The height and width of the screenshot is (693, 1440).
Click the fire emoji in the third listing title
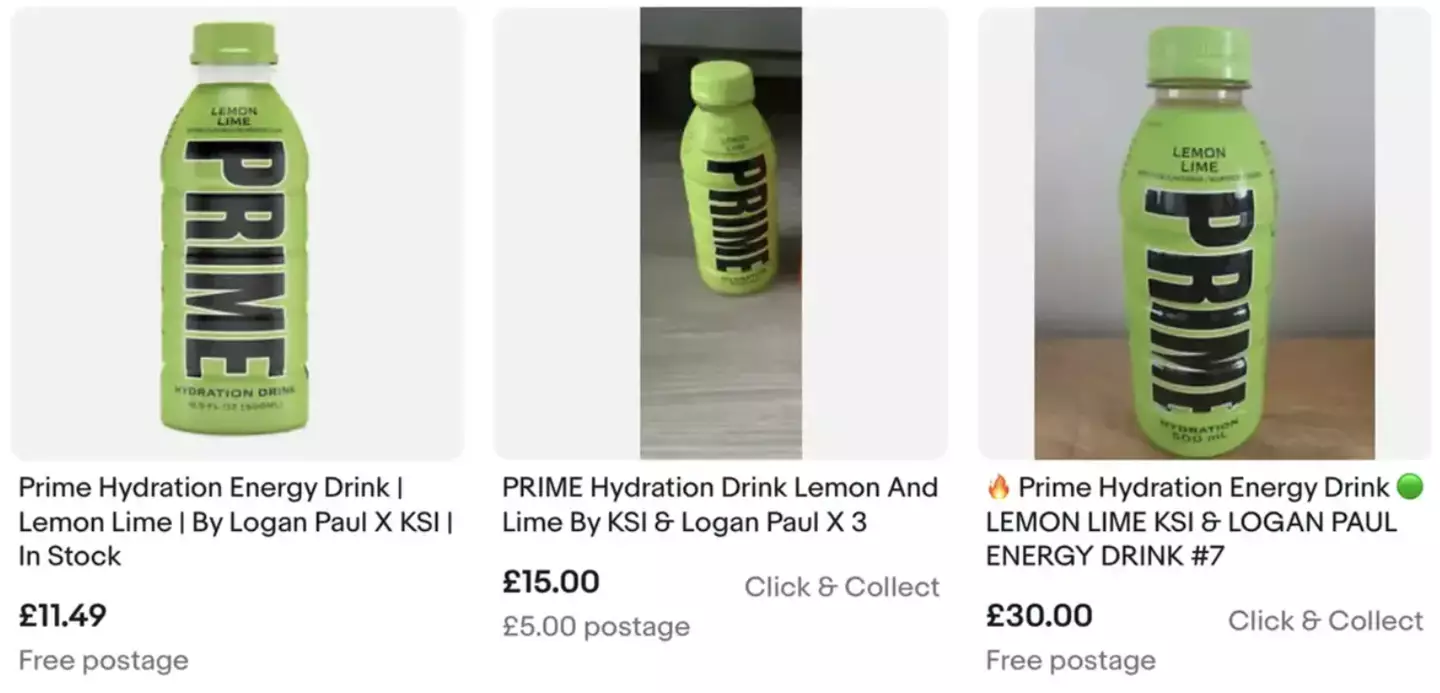coord(998,487)
